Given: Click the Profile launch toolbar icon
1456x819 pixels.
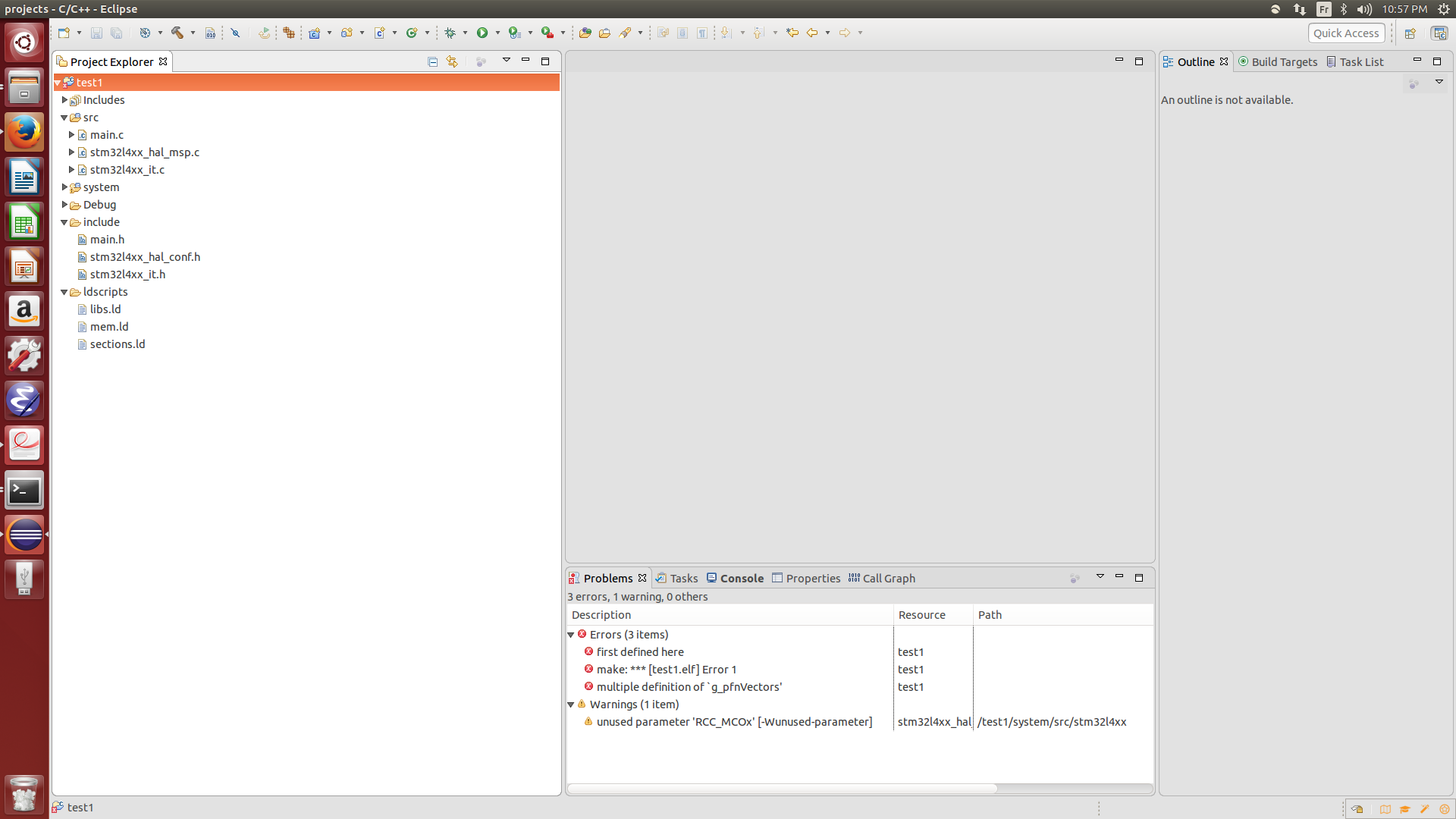Looking at the screenshot, I should tap(515, 33).
